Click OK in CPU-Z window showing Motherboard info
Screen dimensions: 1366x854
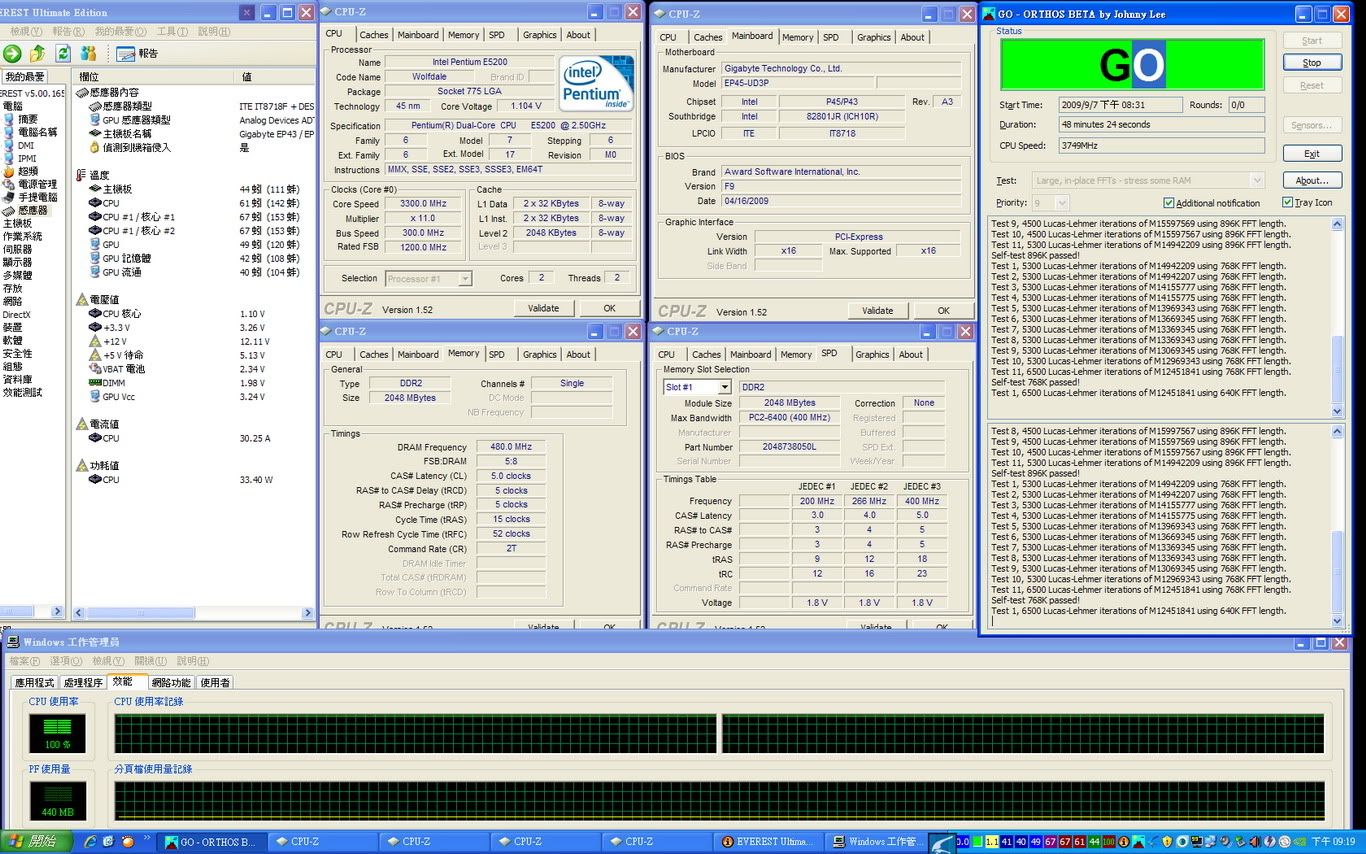click(943, 310)
